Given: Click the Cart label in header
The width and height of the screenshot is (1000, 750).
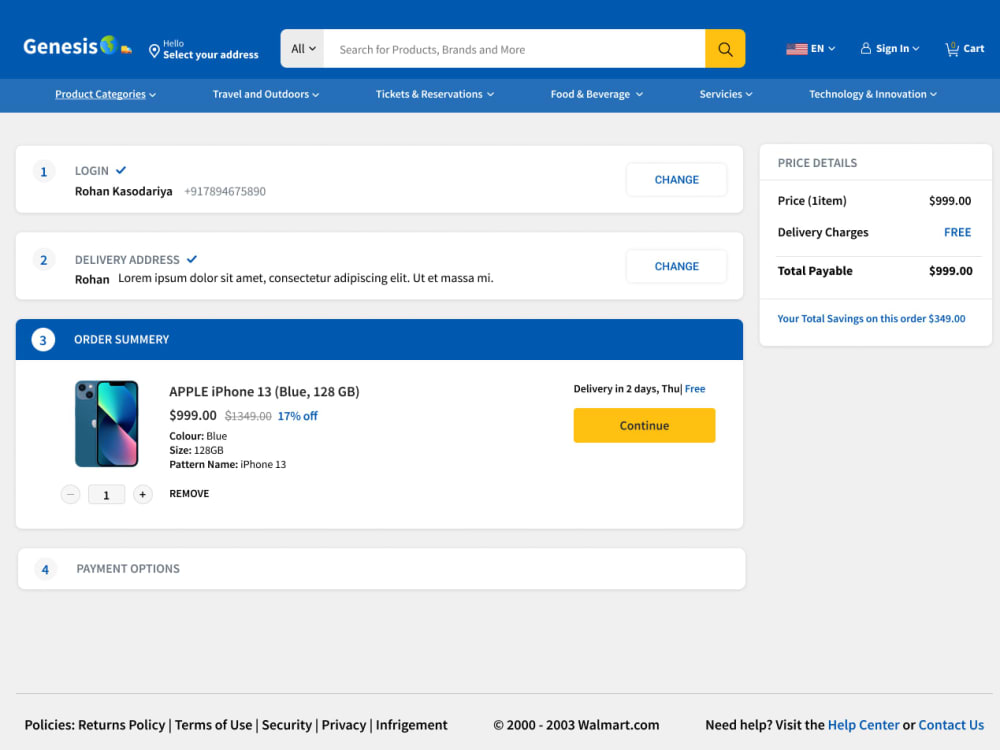Looking at the screenshot, I should (x=973, y=48).
